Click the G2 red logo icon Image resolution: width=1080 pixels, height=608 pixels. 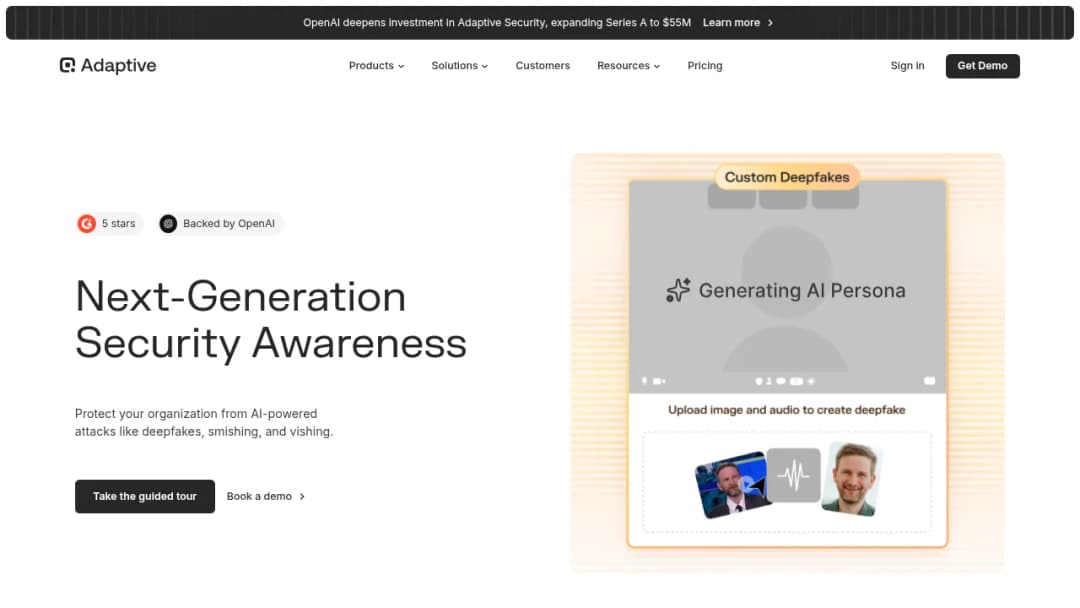pyautogui.click(x=87, y=224)
